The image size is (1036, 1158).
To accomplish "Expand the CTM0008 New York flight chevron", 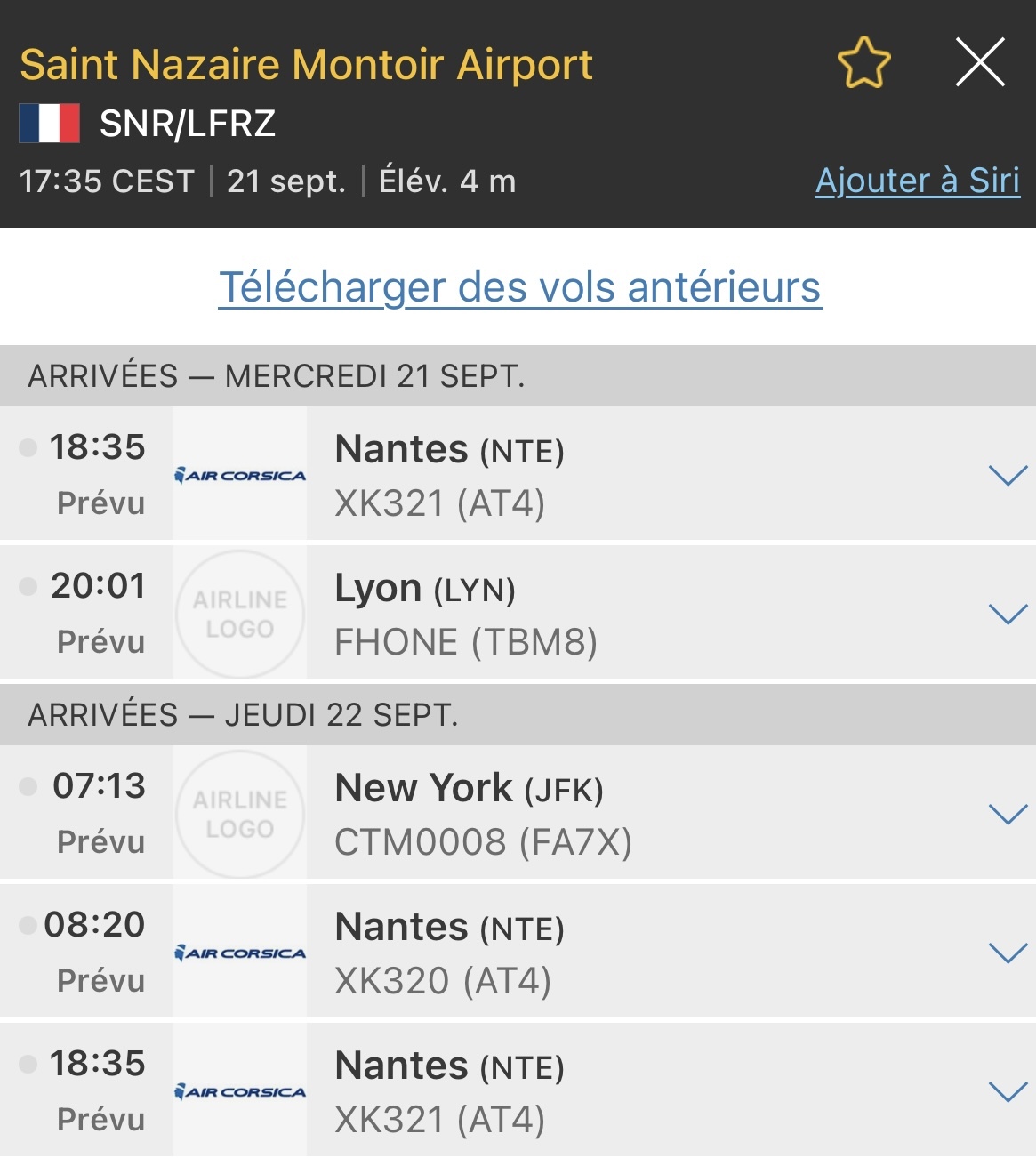I will (1008, 814).
